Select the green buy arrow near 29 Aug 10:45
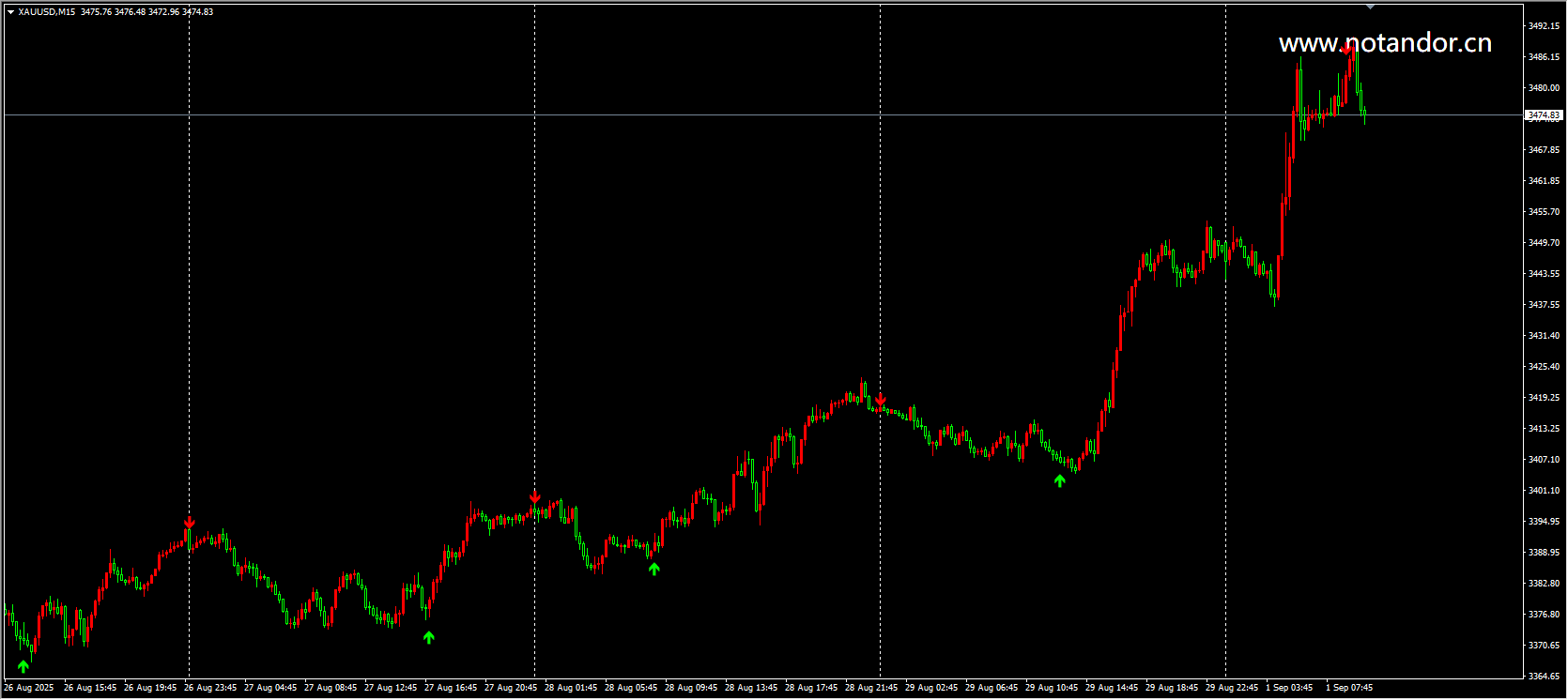 [1060, 480]
